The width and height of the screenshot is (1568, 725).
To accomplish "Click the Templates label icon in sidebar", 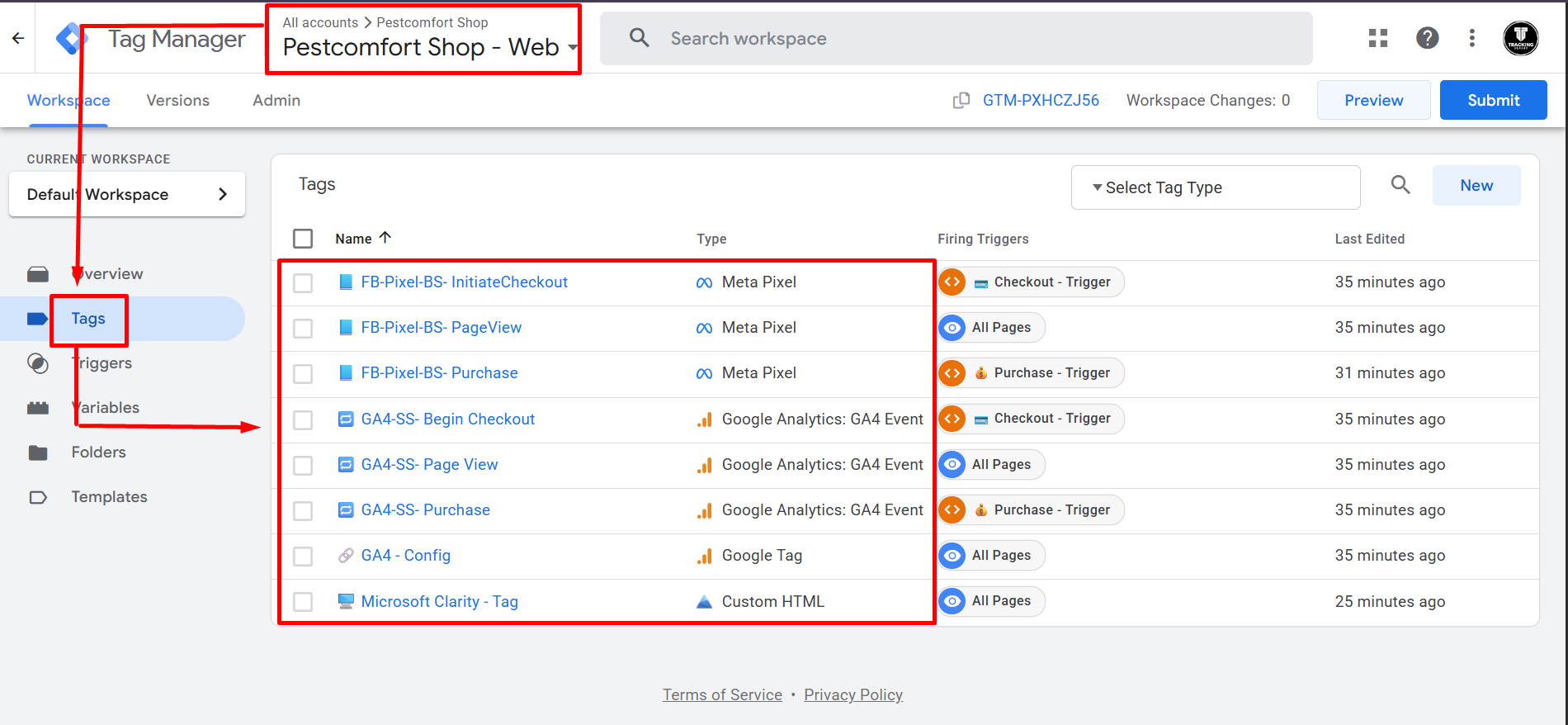I will point(38,497).
